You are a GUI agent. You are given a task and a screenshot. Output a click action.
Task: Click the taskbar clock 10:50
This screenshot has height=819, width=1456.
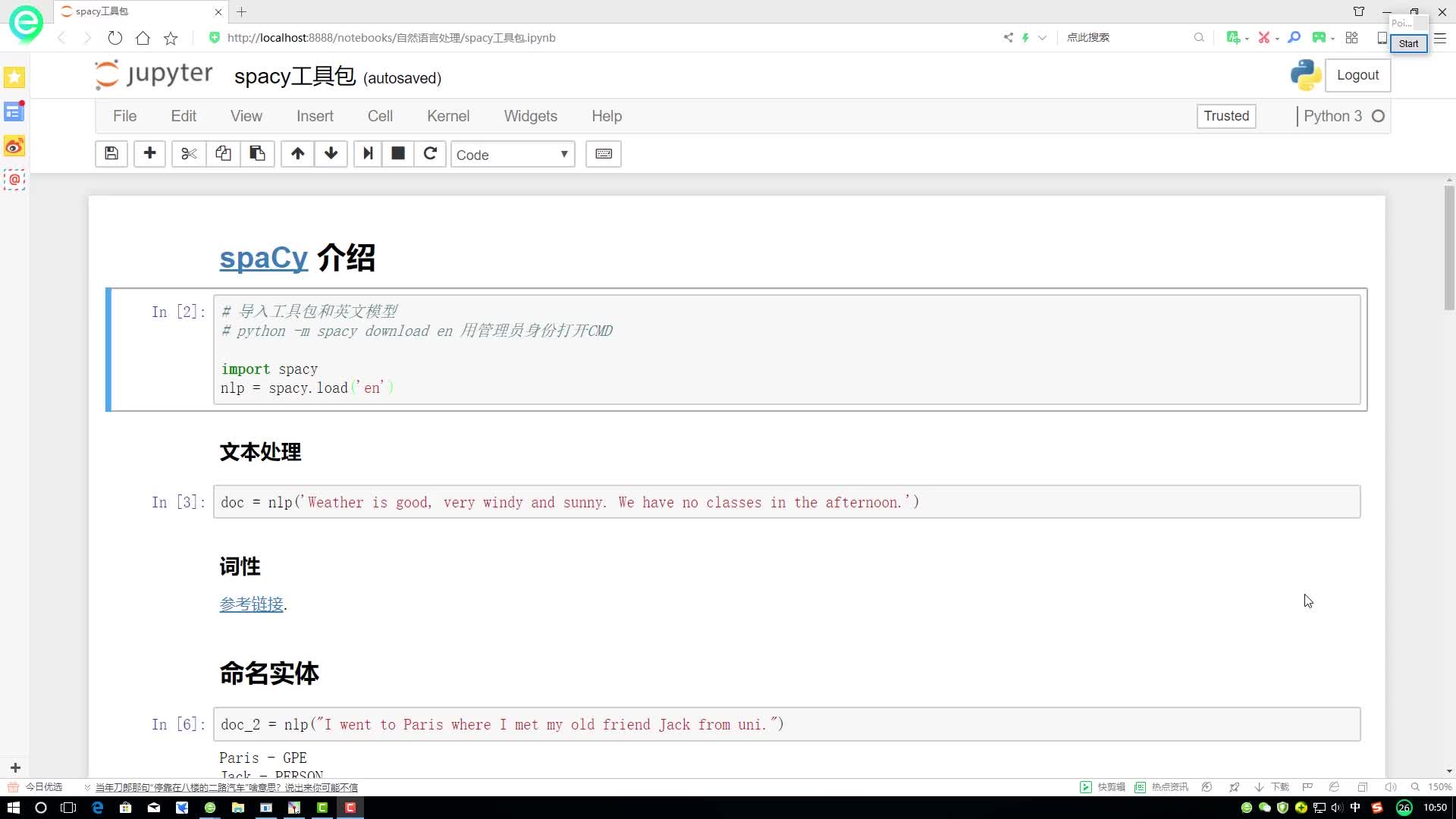pos(1435,808)
